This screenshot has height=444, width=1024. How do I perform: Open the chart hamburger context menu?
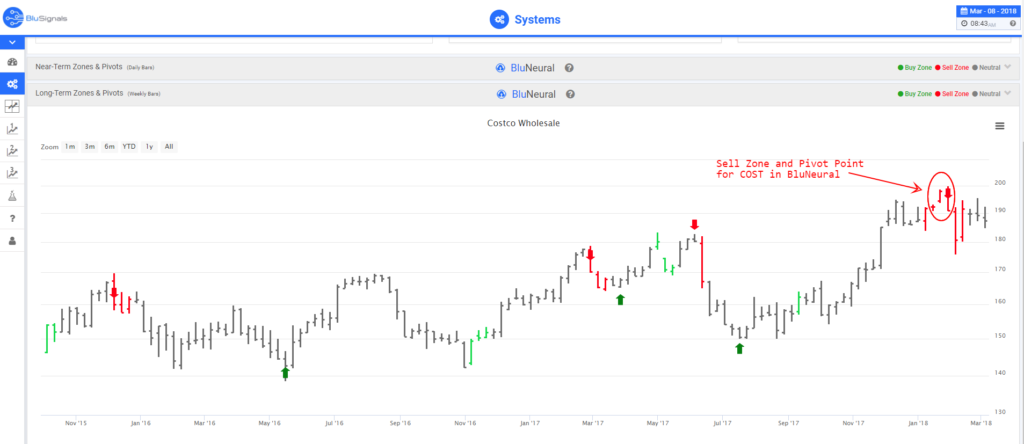click(1000, 126)
